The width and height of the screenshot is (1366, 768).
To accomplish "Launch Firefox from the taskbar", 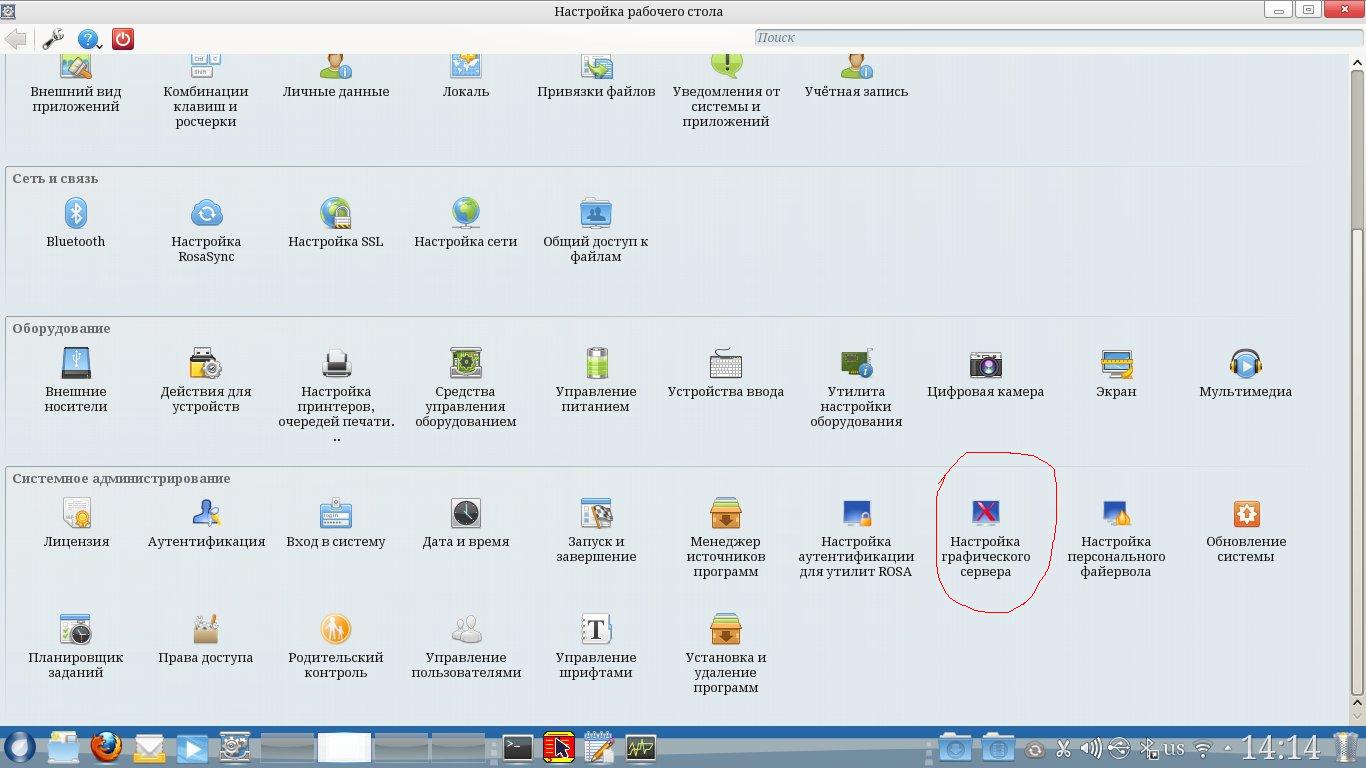I will 106,747.
